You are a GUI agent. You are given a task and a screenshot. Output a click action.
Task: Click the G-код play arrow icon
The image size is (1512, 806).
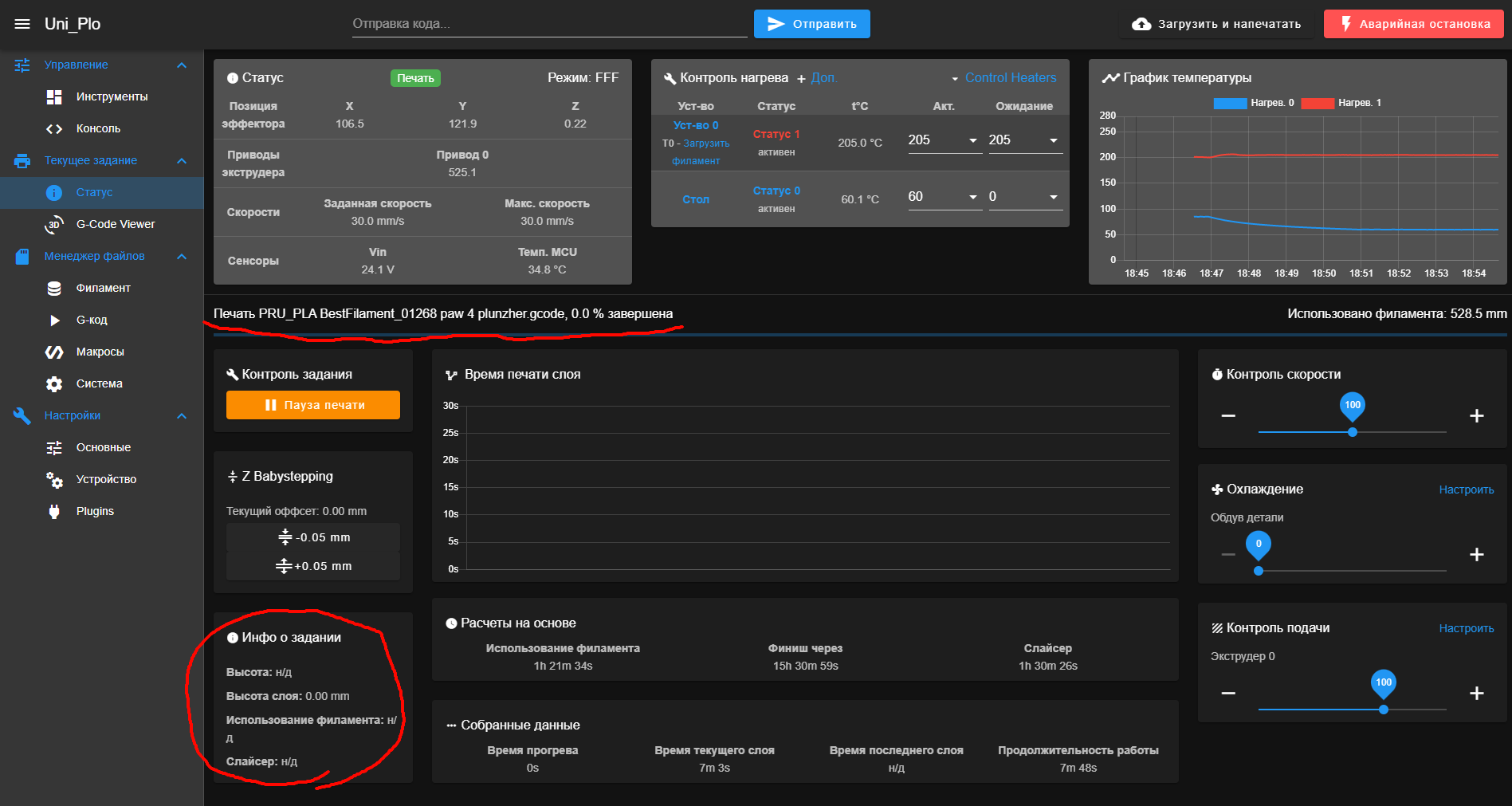coord(54,320)
